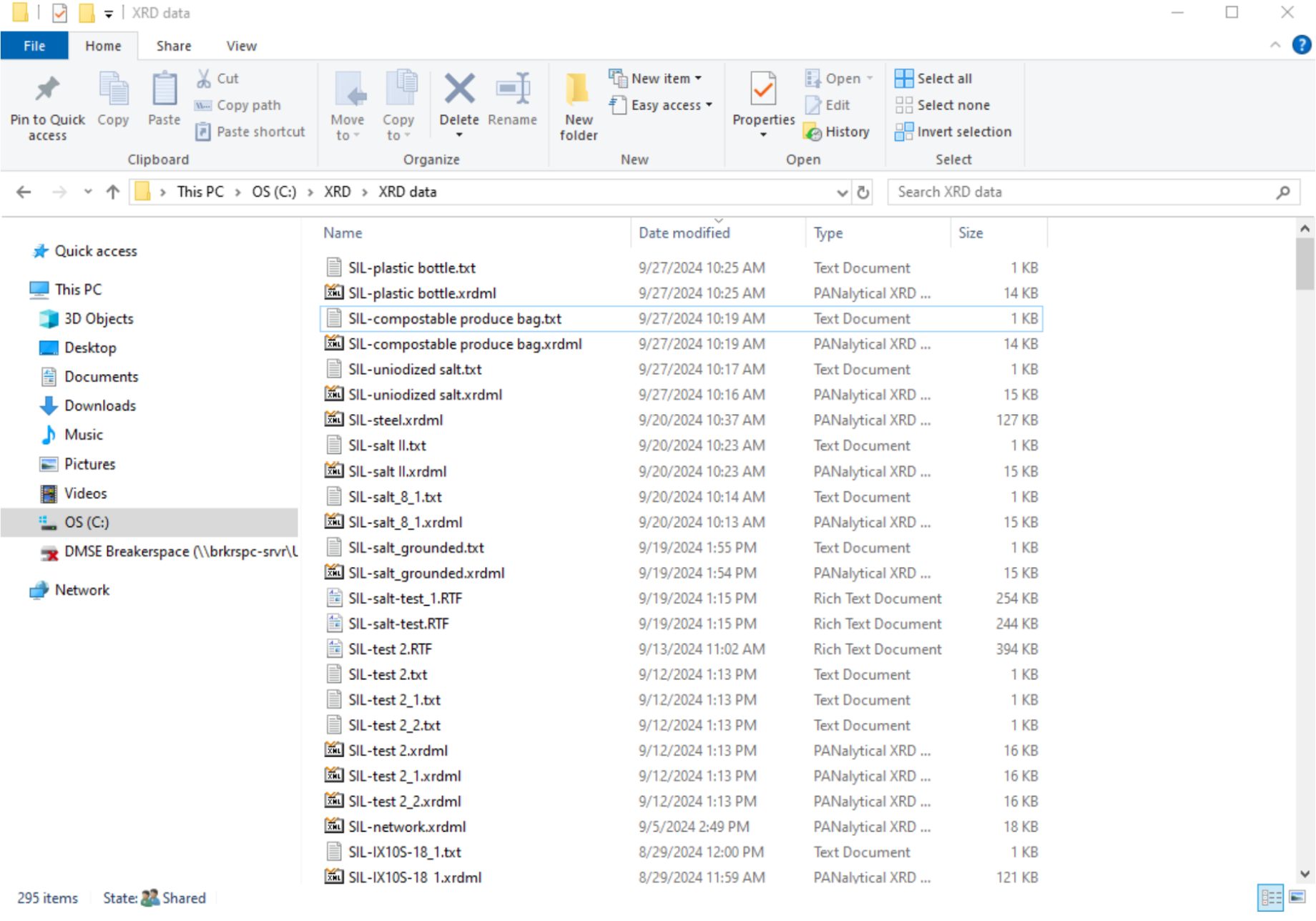Expand the address bar history dropdown
1316x921 pixels.
842,192
